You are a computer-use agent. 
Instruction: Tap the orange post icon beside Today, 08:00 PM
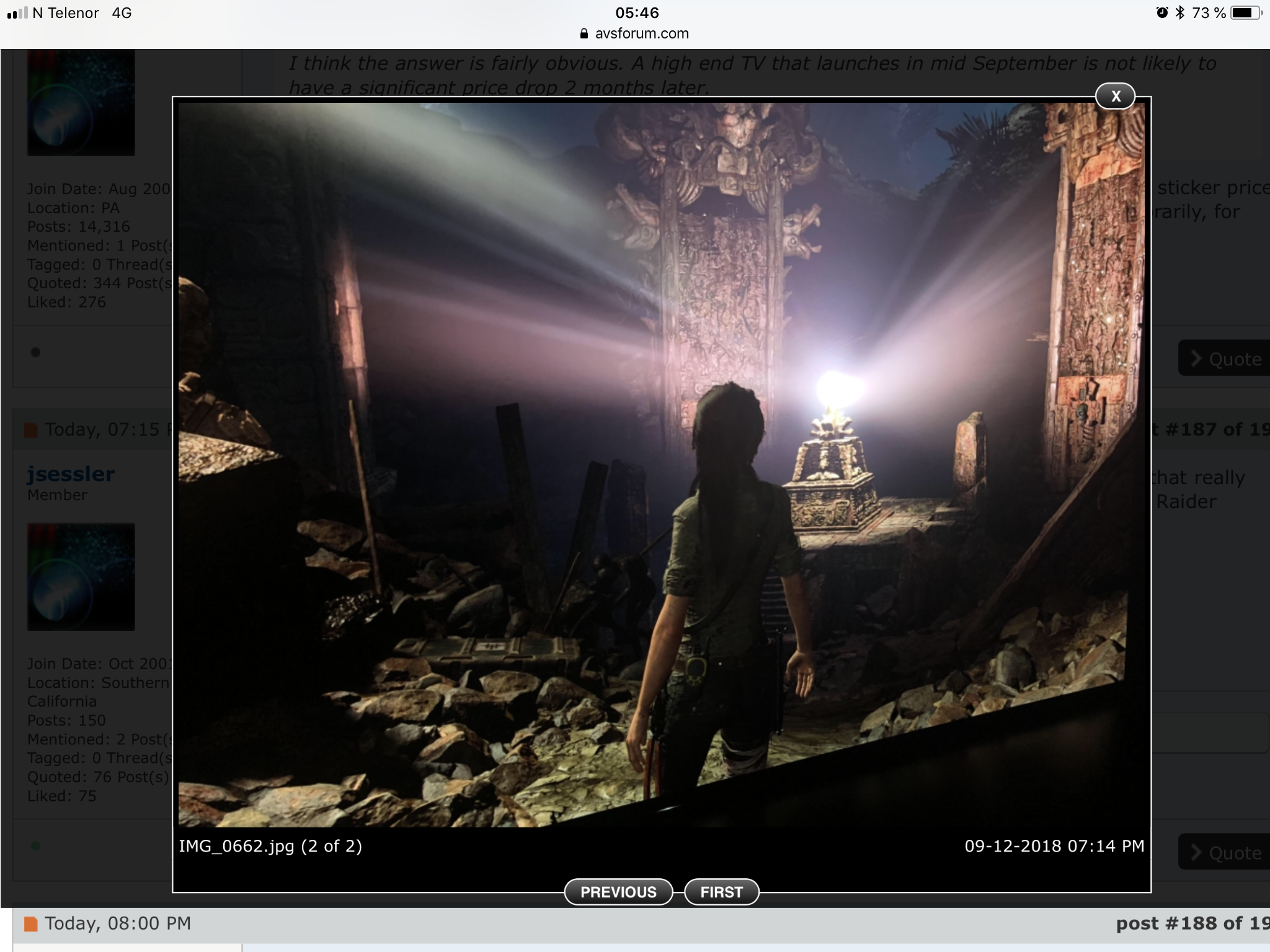(x=30, y=924)
